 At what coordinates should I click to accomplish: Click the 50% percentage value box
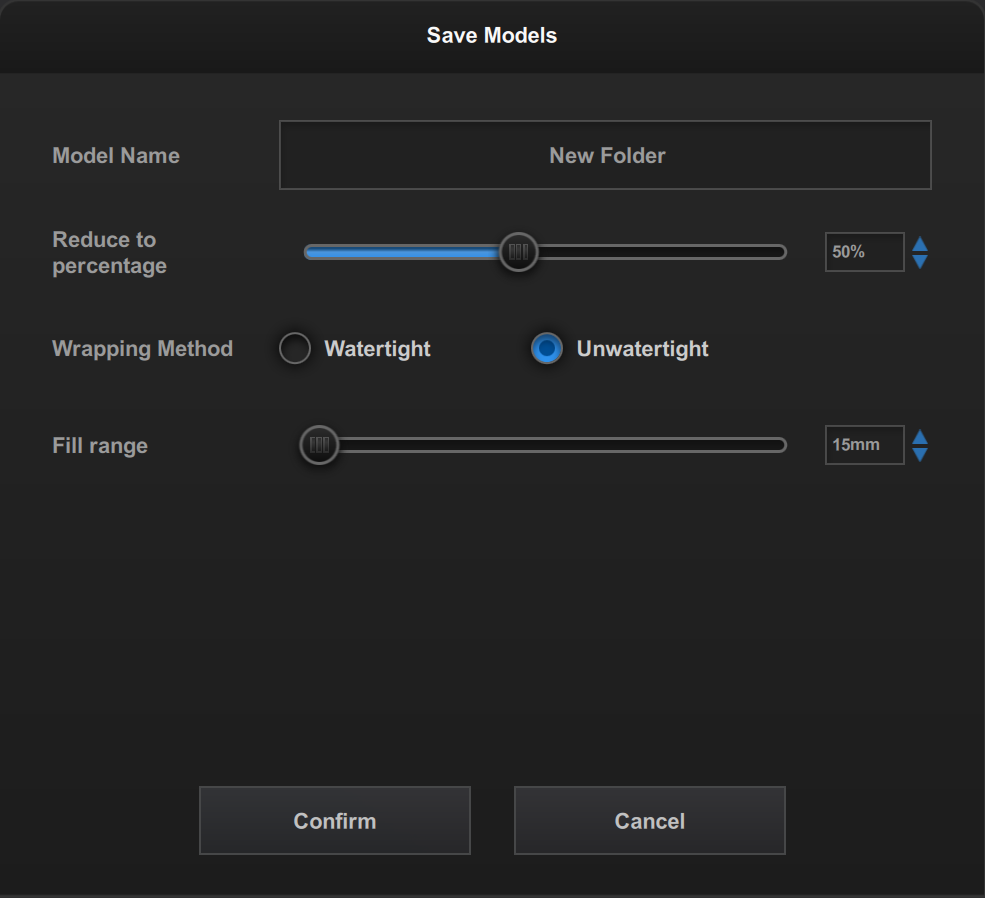point(864,252)
